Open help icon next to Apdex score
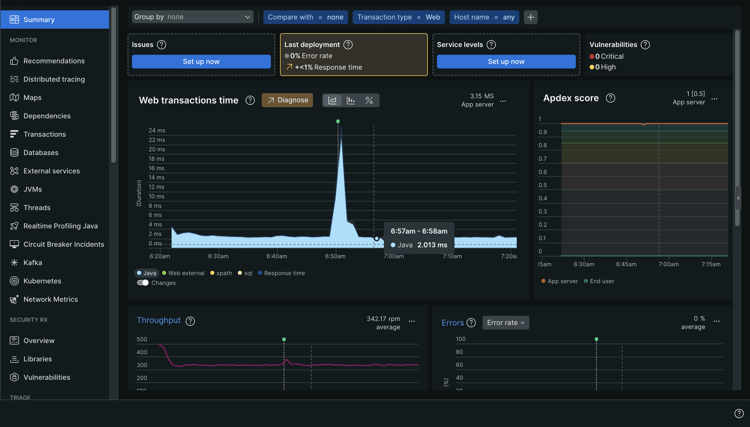750x427 pixels. coord(610,98)
